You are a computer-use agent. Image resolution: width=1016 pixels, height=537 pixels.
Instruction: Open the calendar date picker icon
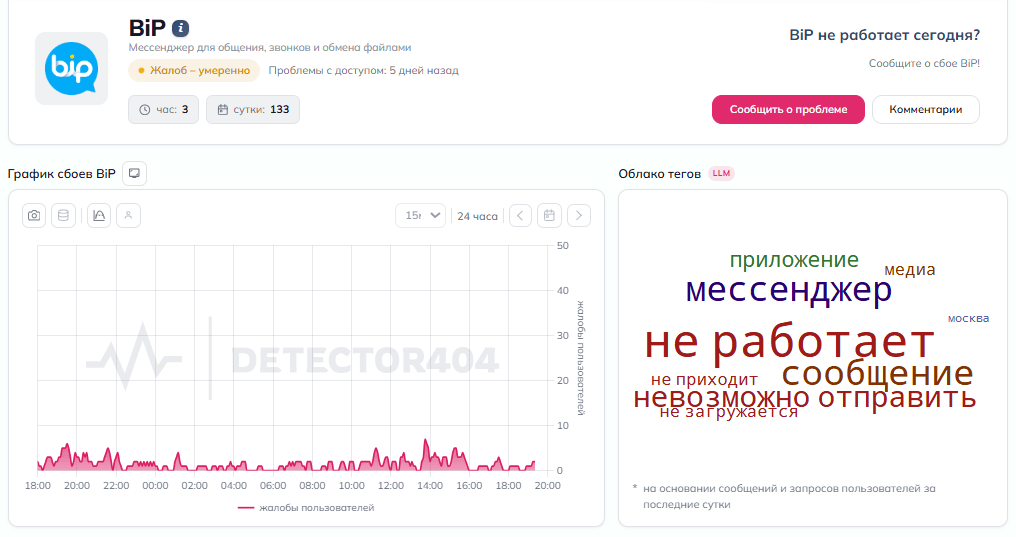pos(549,216)
